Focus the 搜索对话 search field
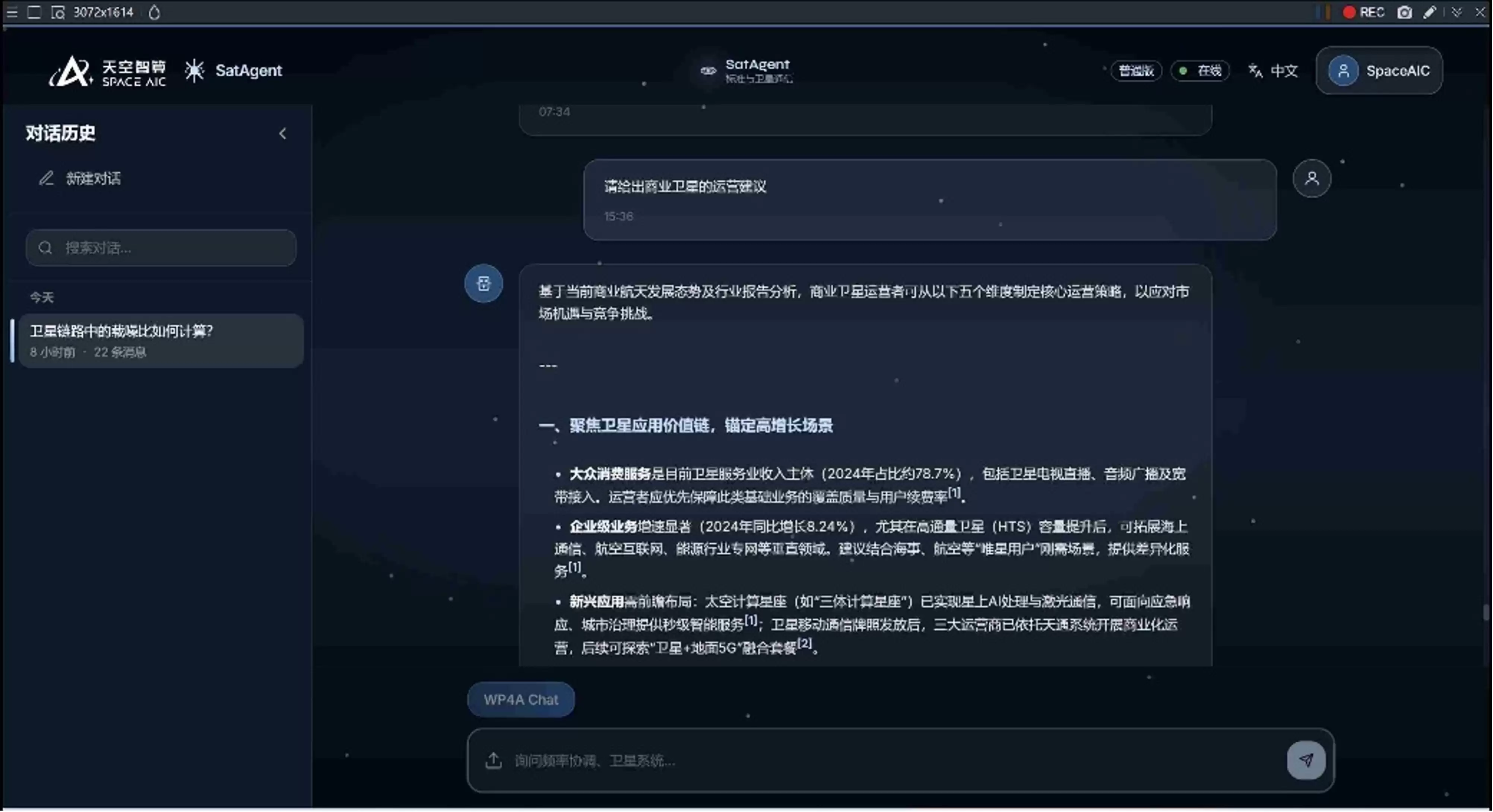Screen dimensions: 1493x812 (161, 248)
